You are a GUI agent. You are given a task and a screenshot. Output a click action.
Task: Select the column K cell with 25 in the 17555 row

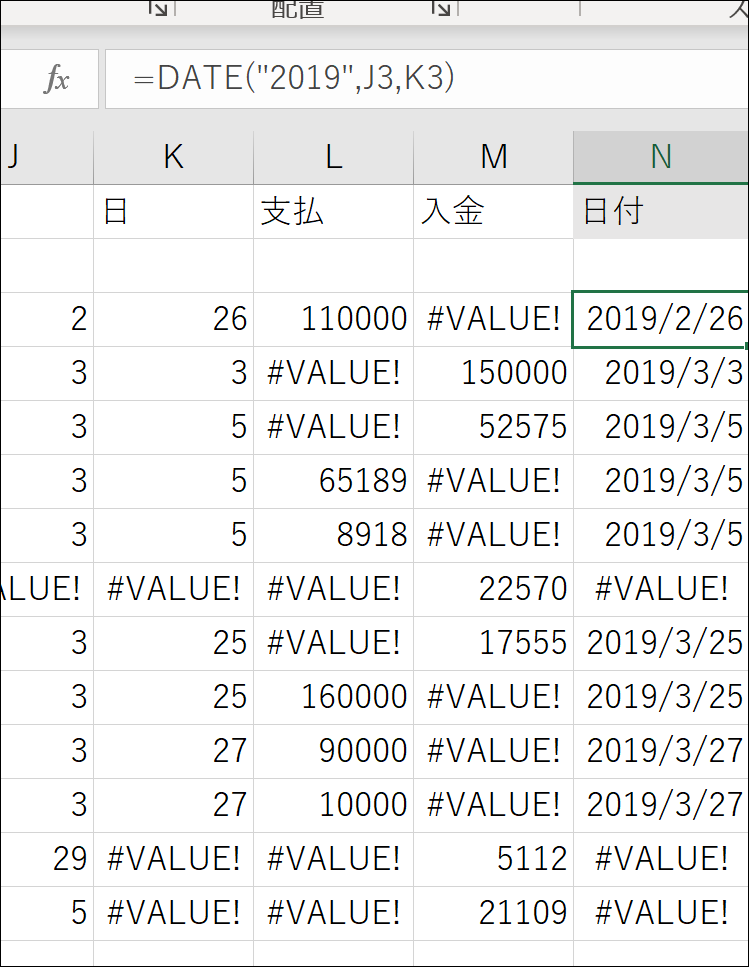coord(173,643)
